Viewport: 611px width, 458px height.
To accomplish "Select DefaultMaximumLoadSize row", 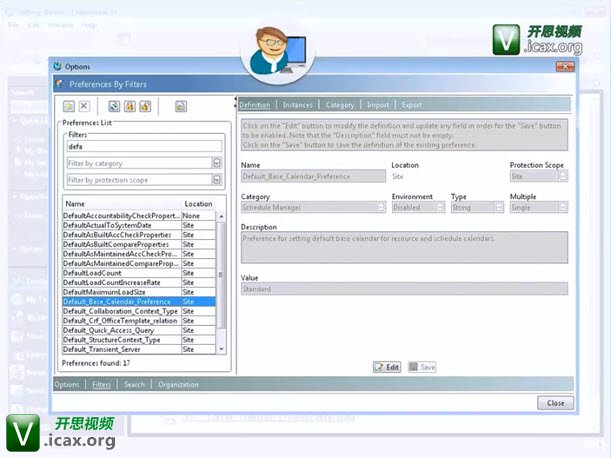I will [139, 292].
